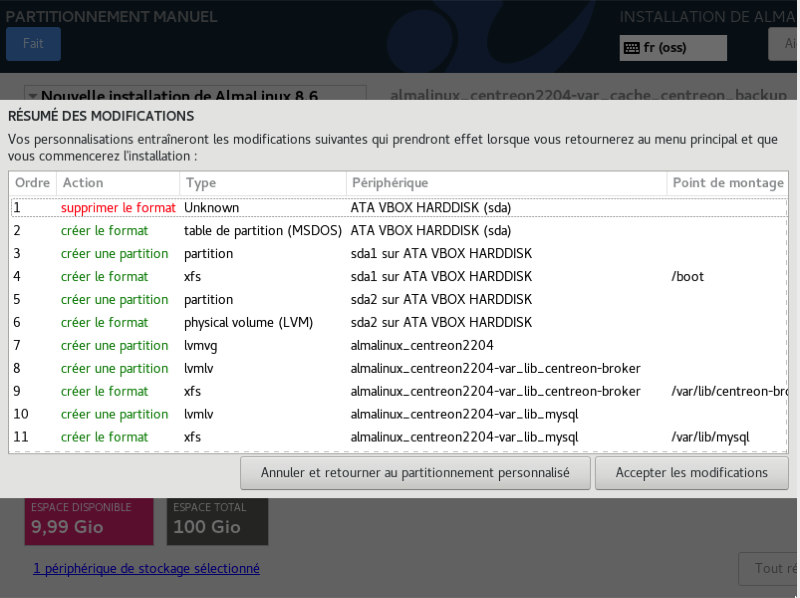Image resolution: width=800 pixels, height=598 pixels.
Task: Open the storage device selected link
Action: pyautogui.click(x=146, y=568)
